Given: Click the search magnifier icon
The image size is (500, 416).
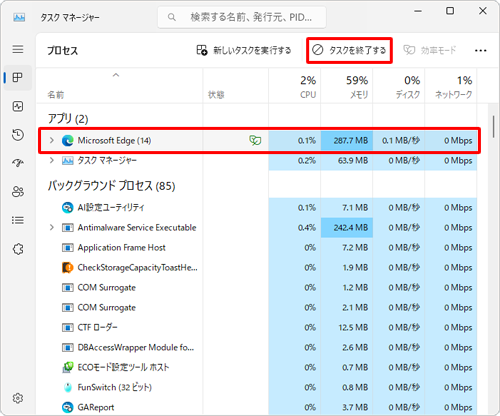Looking at the screenshot, I should (172, 17).
